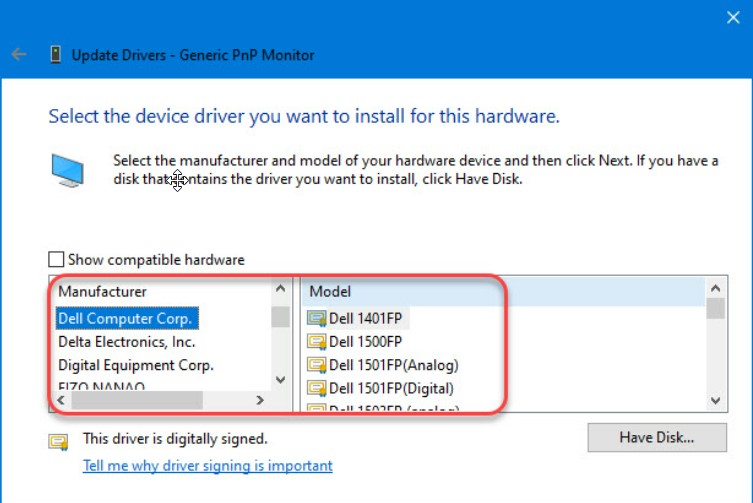Click the Dell 1501FP(Digital) driver icon
Viewport: 753px width, 503px height.
pos(317,388)
